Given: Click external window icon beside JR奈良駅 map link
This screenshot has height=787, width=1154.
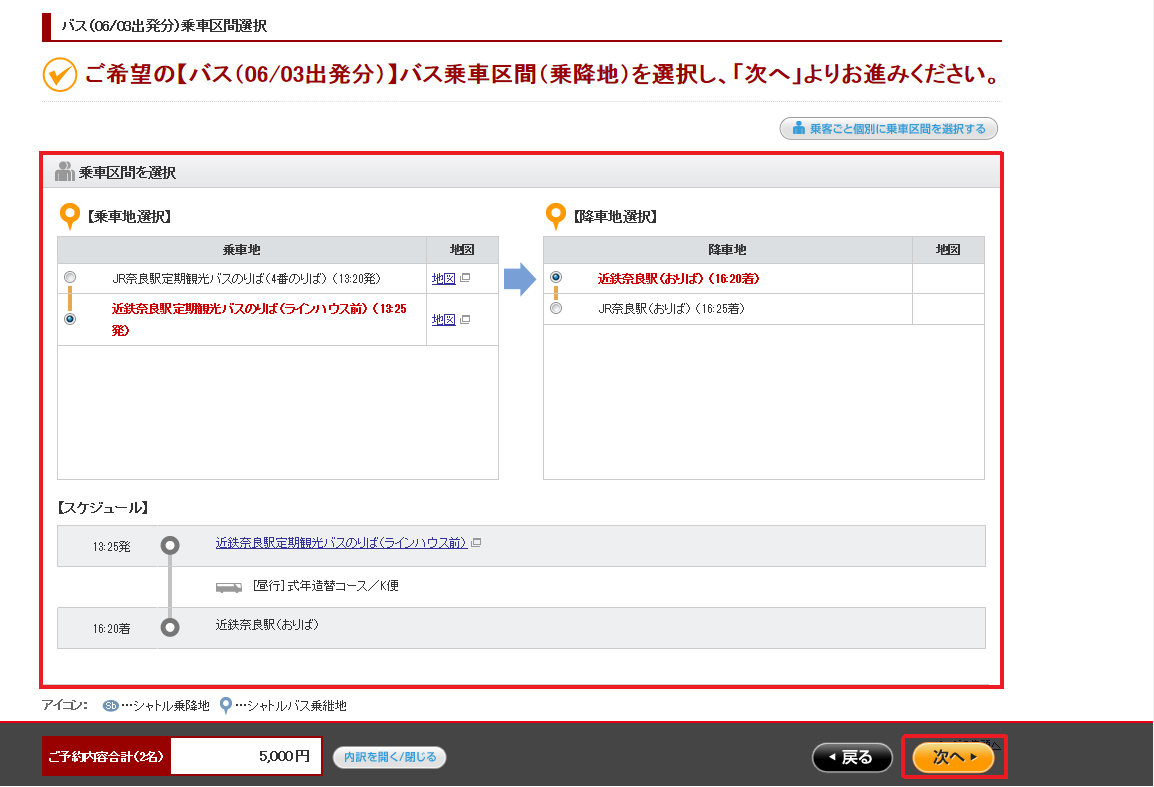Looking at the screenshot, I should [465, 278].
